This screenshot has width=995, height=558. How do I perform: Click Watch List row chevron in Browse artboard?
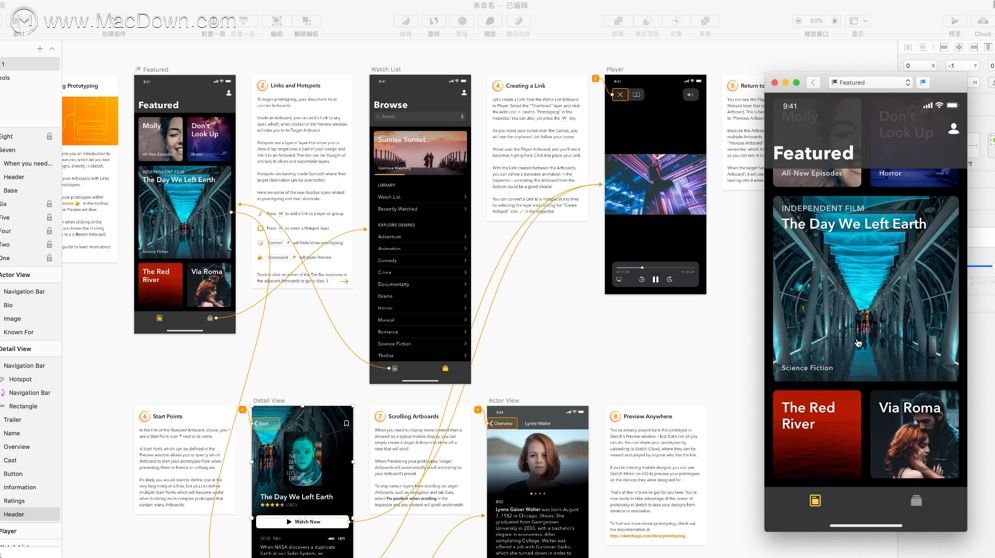click(465, 197)
